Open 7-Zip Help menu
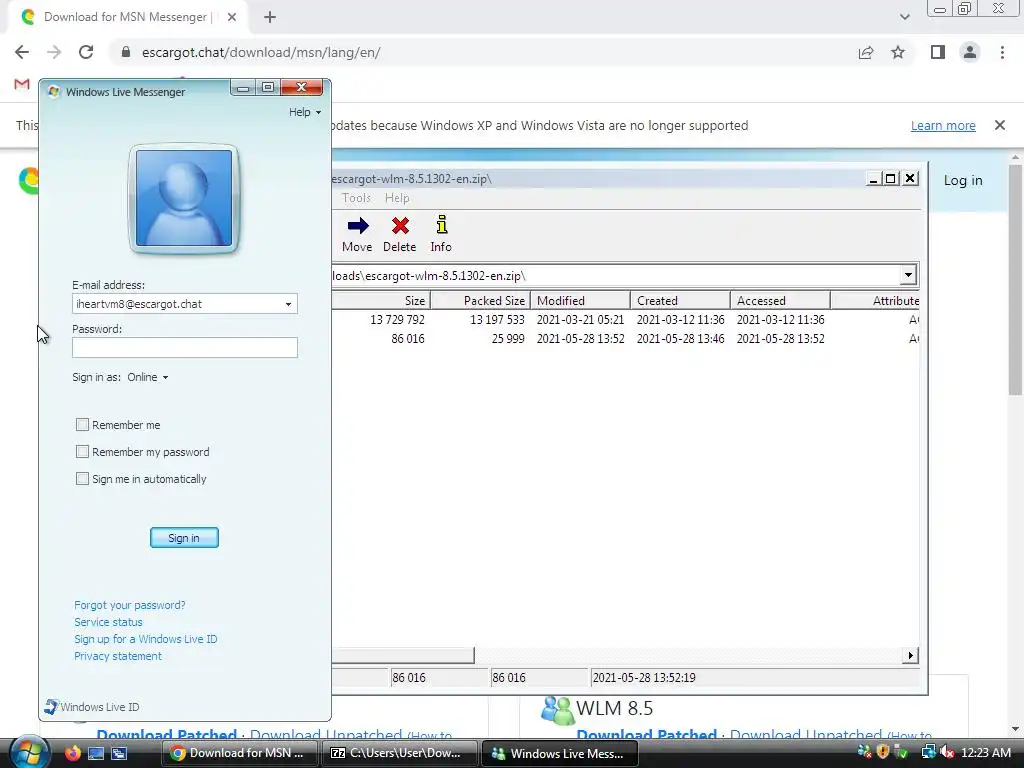The height and width of the screenshot is (768, 1024). [396, 198]
